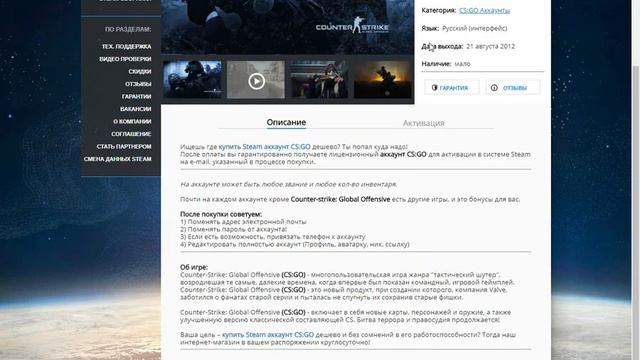Switch to the Описание tab

(x=286, y=122)
